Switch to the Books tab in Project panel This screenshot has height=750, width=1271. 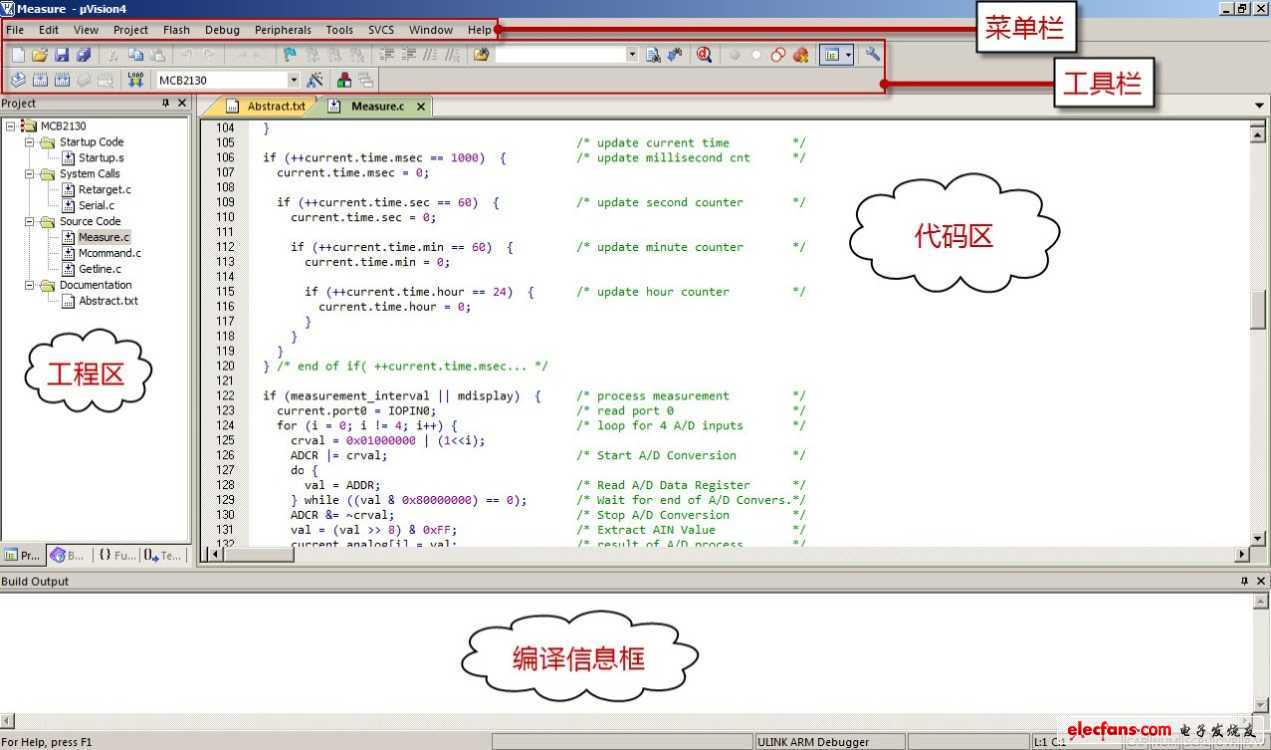coord(68,555)
